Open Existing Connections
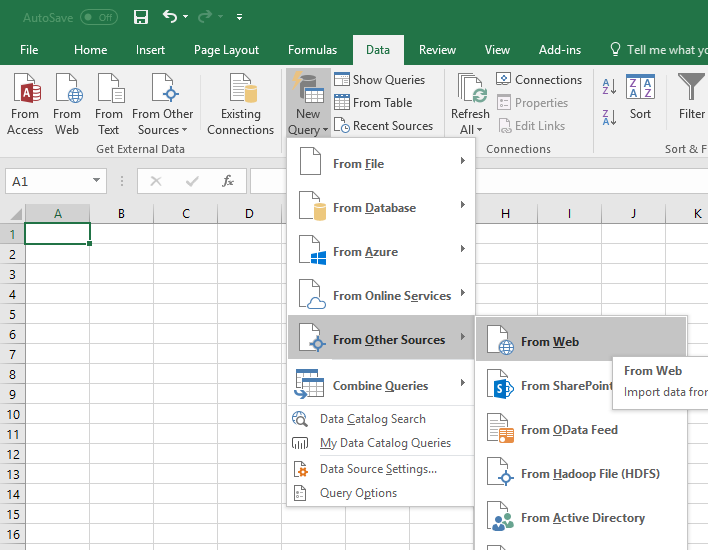 tap(240, 104)
